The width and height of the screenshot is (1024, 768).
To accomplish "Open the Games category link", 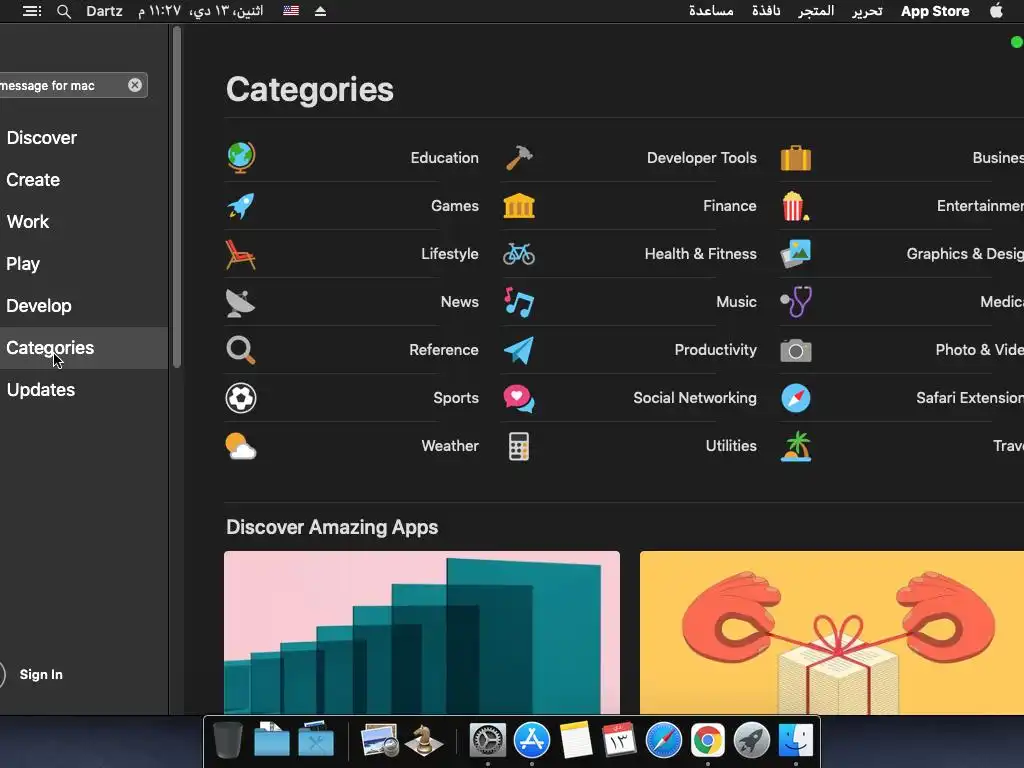I will click(455, 206).
